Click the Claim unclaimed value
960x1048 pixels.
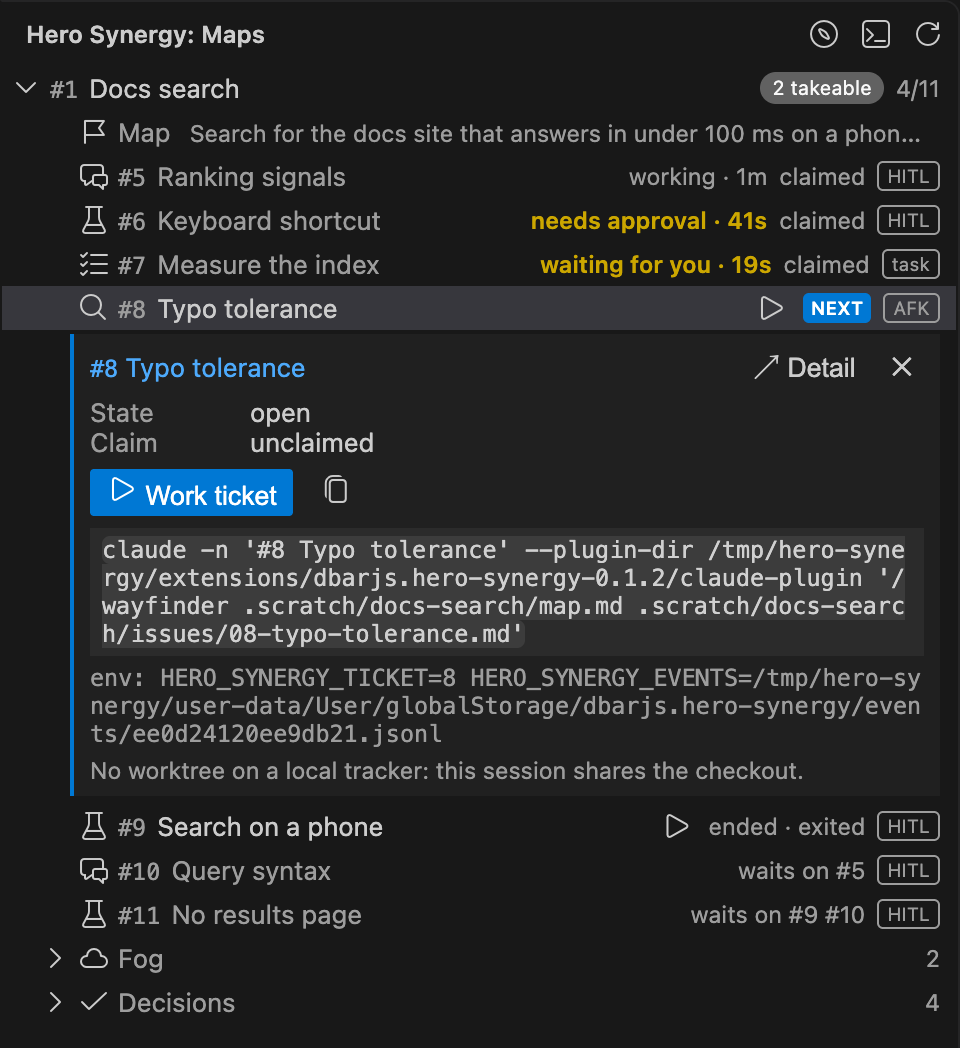(312, 443)
